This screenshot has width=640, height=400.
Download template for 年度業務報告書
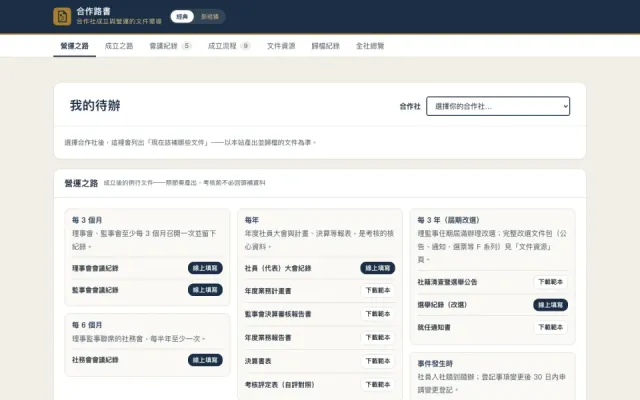(378, 338)
